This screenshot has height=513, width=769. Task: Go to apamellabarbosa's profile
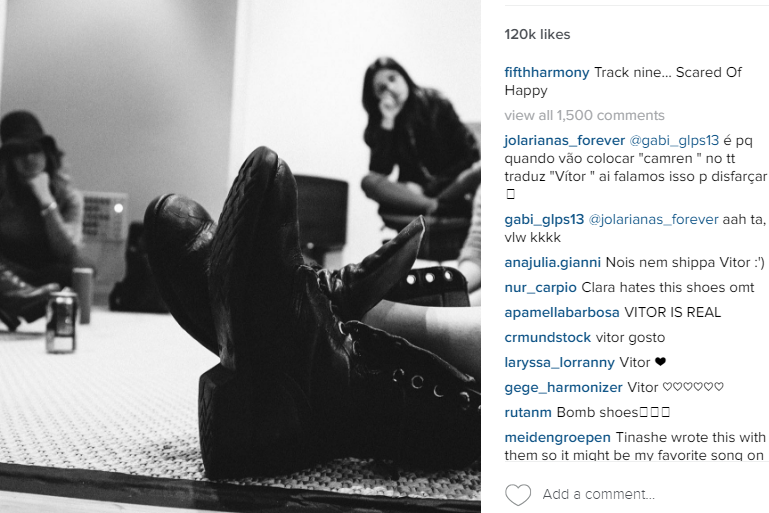tap(562, 312)
